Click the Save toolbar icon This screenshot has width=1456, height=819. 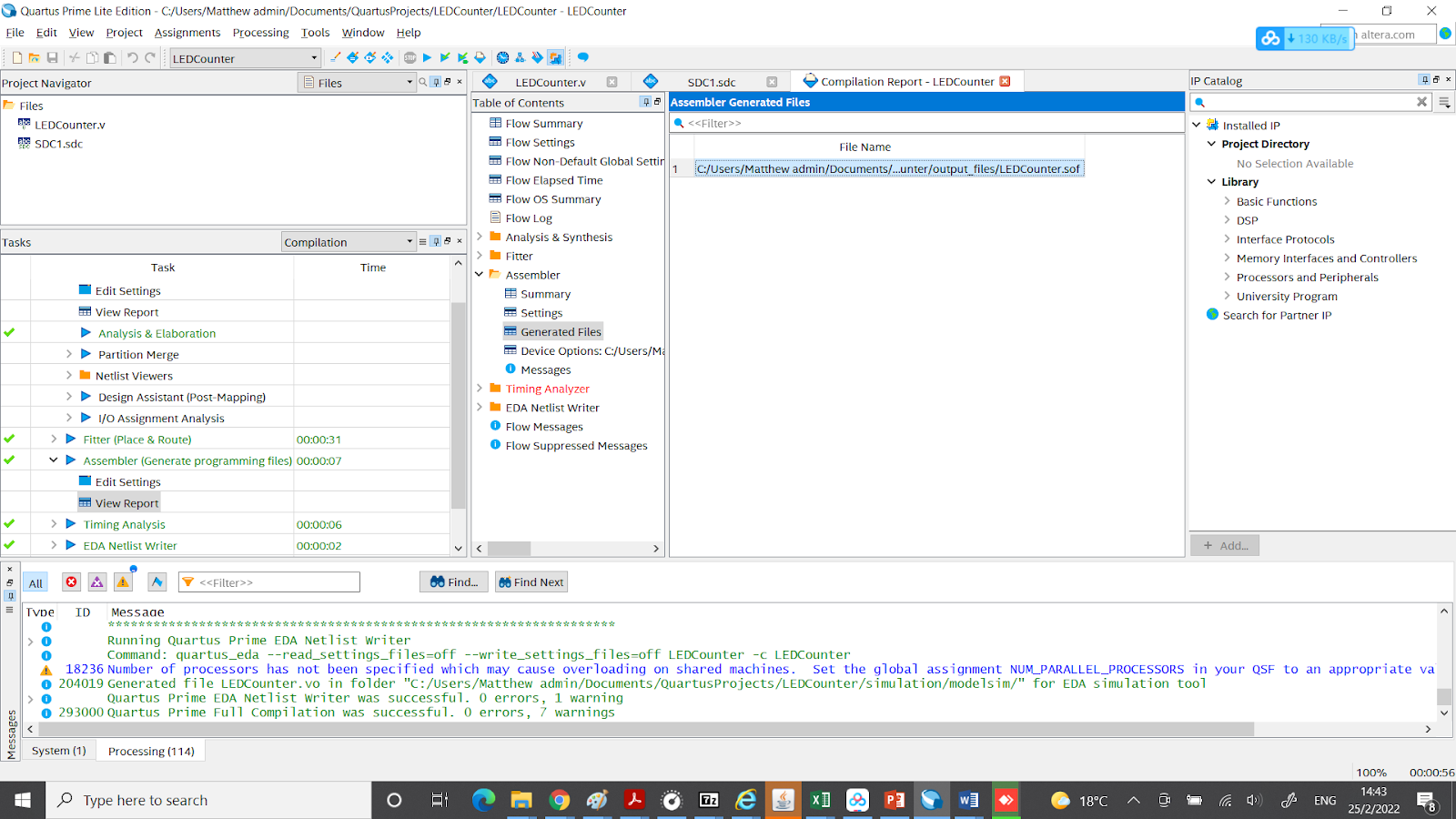(x=52, y=57)
